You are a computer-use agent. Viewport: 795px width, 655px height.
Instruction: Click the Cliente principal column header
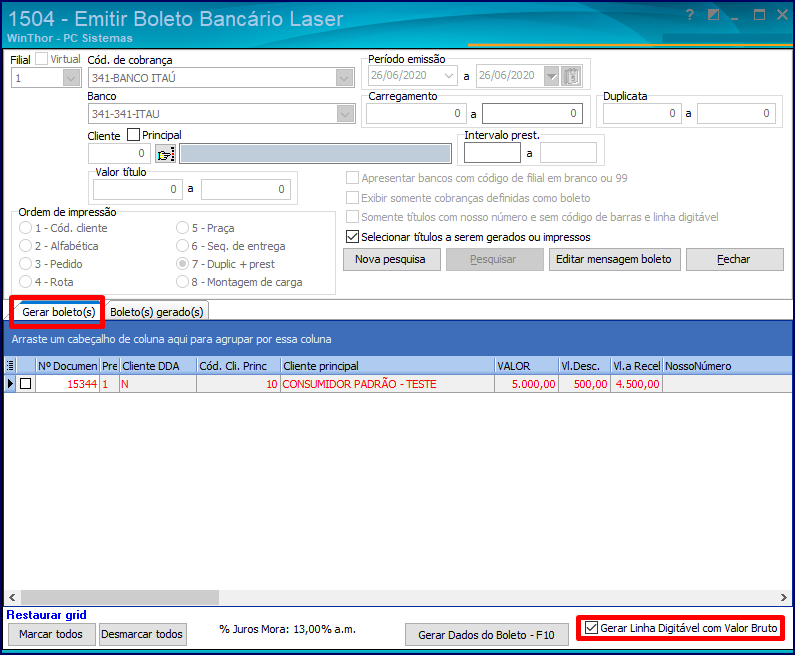(x=388, y=366)
